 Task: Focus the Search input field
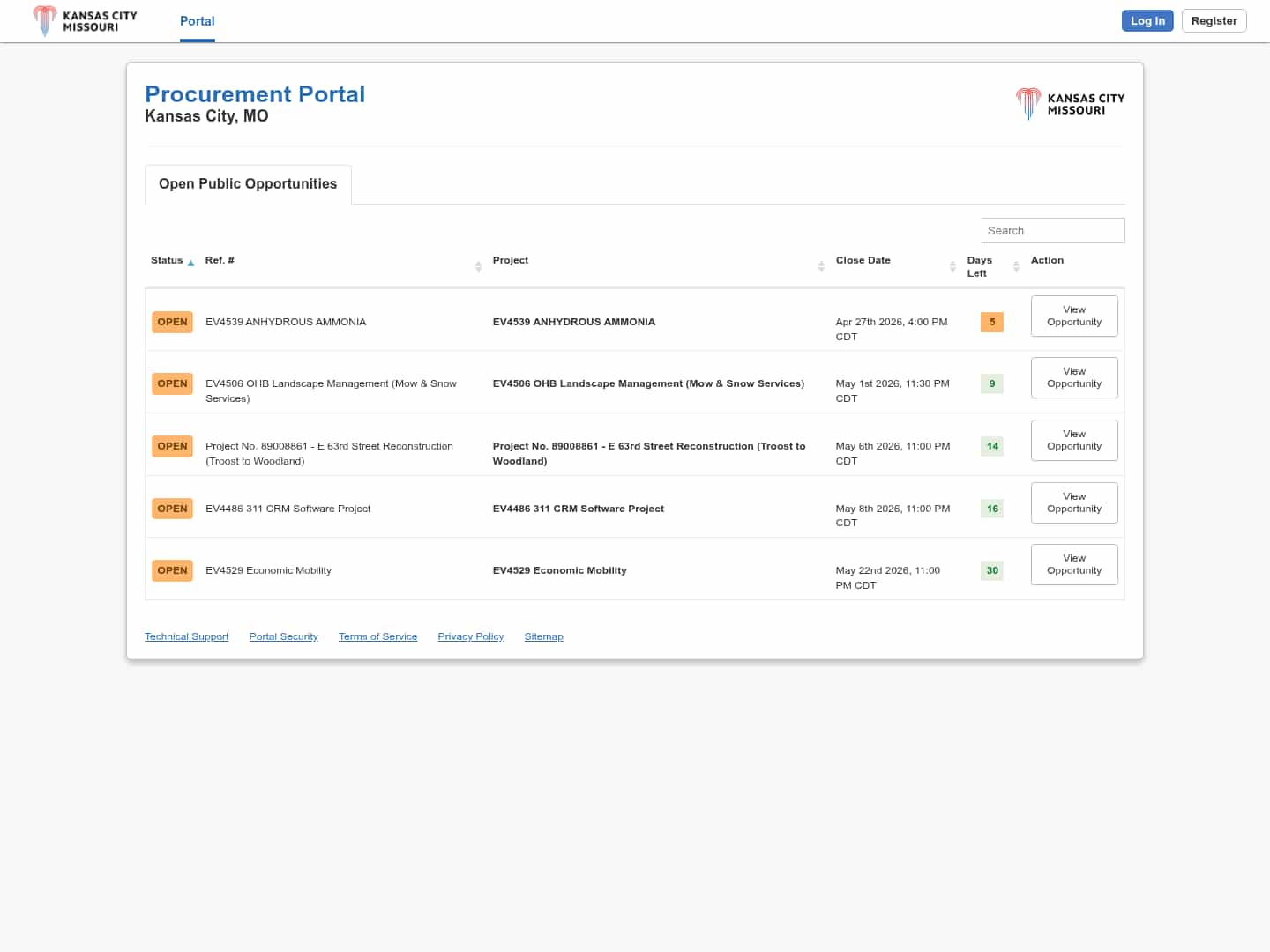tap(1052, 231)
